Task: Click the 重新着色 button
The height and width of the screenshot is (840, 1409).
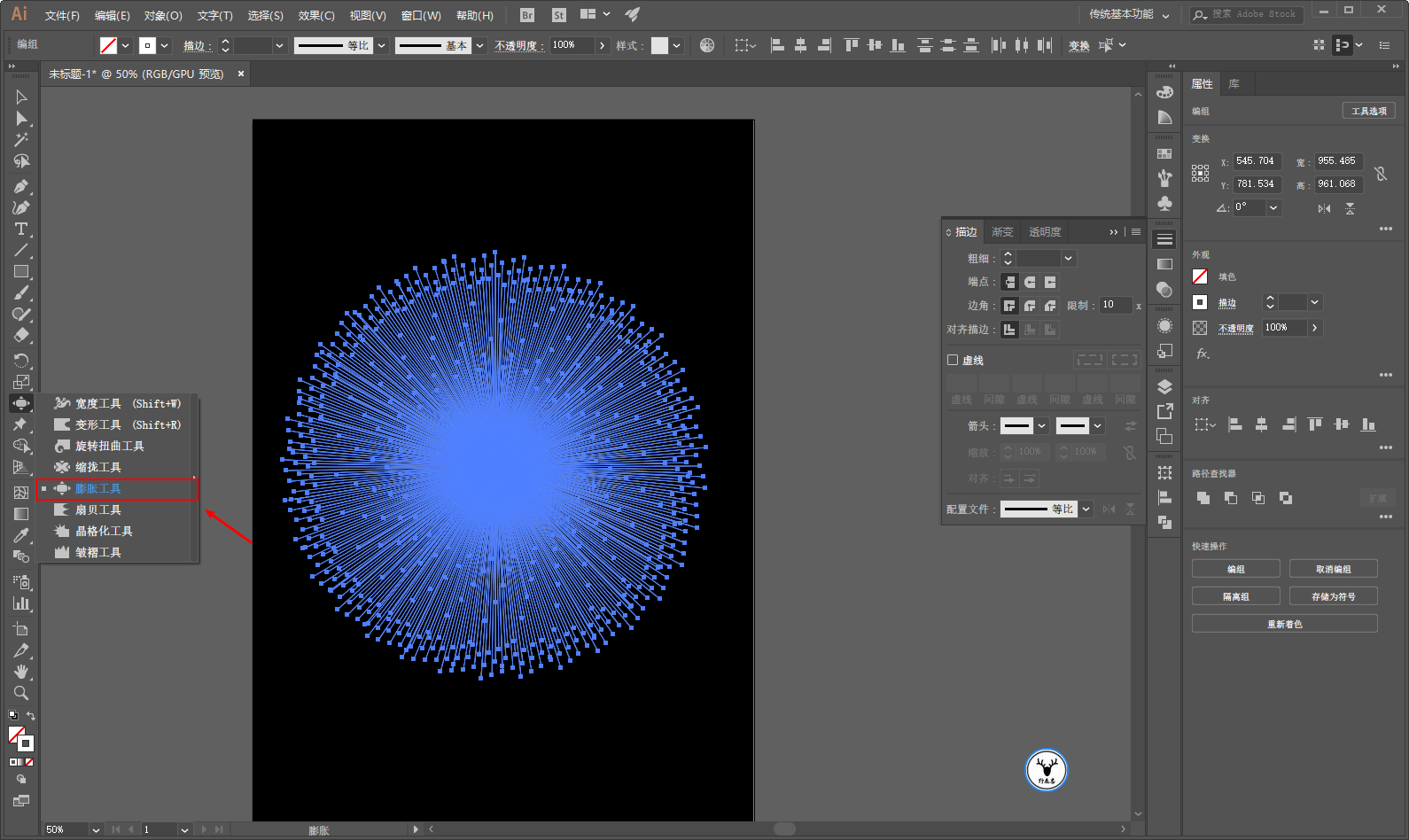Action: (x=1285, y=624)
